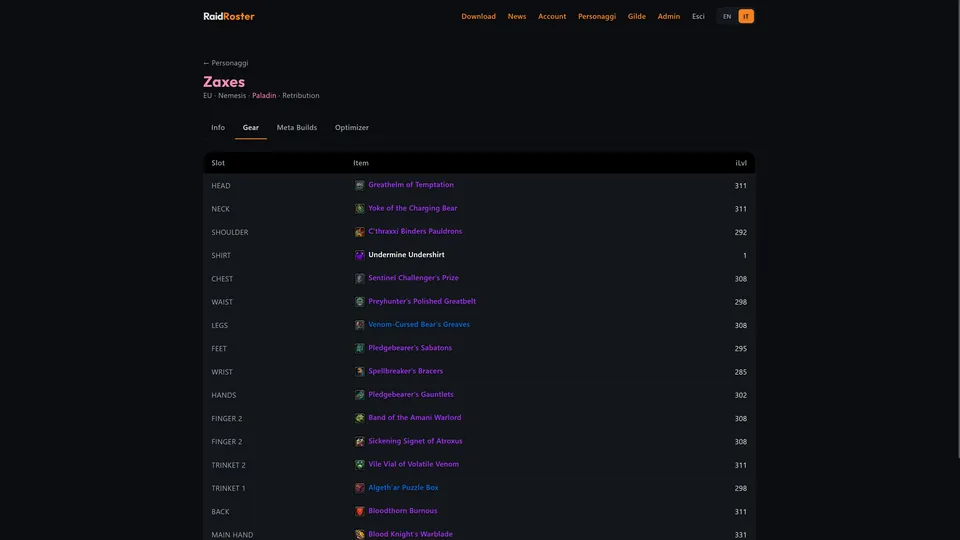Open Vile Vial of Volatile Venom link
The image size is (960, 540).
[x=413, y=464]
